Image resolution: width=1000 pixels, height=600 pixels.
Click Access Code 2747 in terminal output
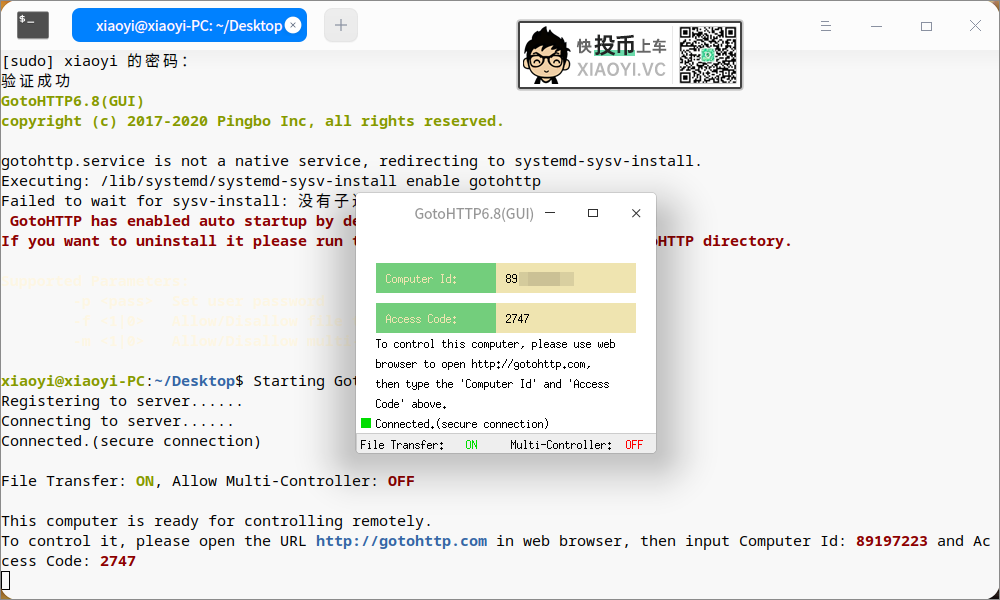(x=118, y=561)
